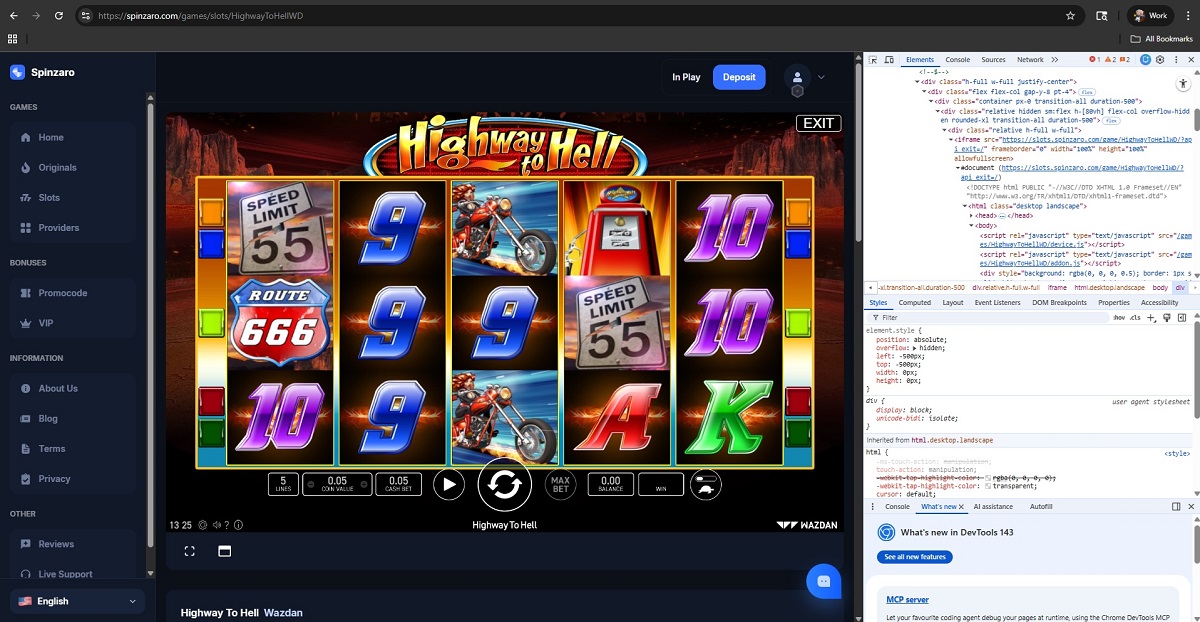1200x622 pixels.
Task: Expand the user profile menu chevron
Action: click(x=822, y=77)
